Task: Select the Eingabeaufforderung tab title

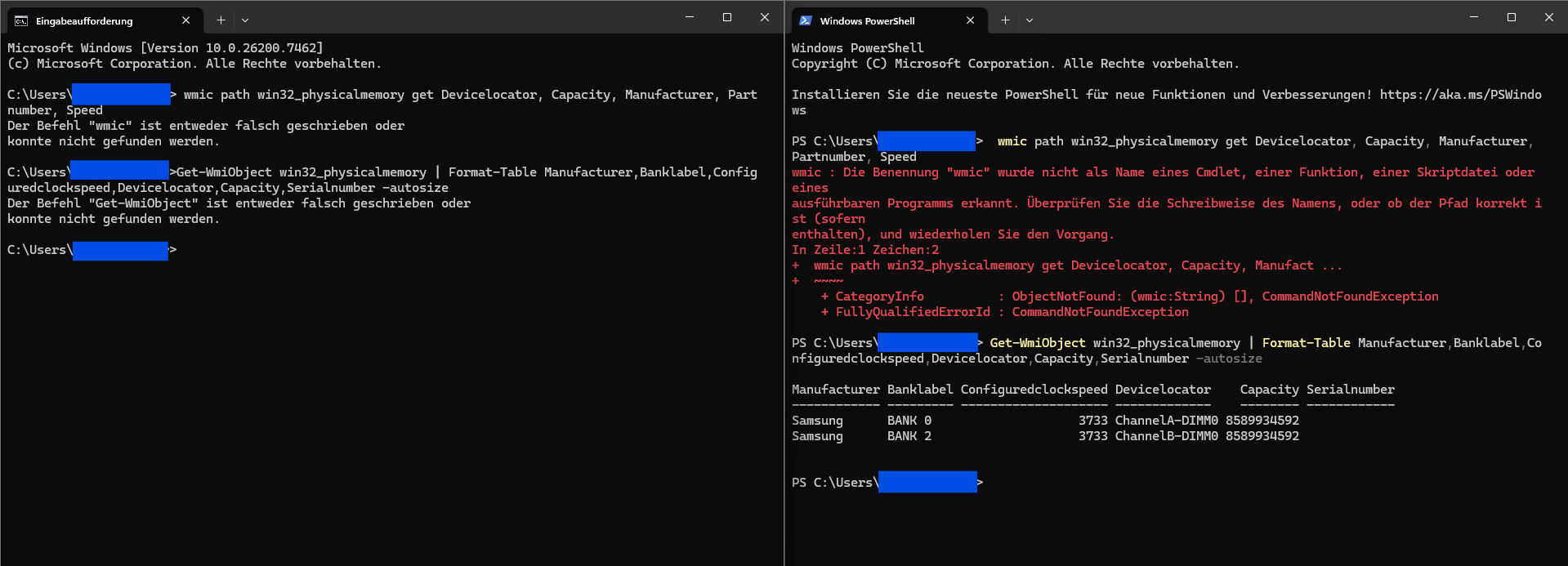Action: [84, 21]
